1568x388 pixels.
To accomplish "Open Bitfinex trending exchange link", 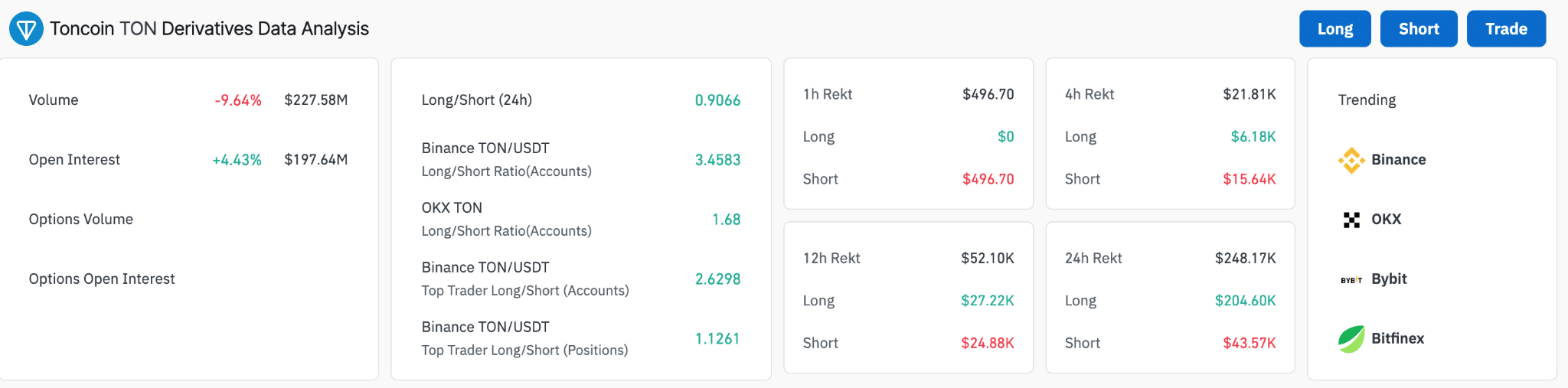I will coord(1397,339).
